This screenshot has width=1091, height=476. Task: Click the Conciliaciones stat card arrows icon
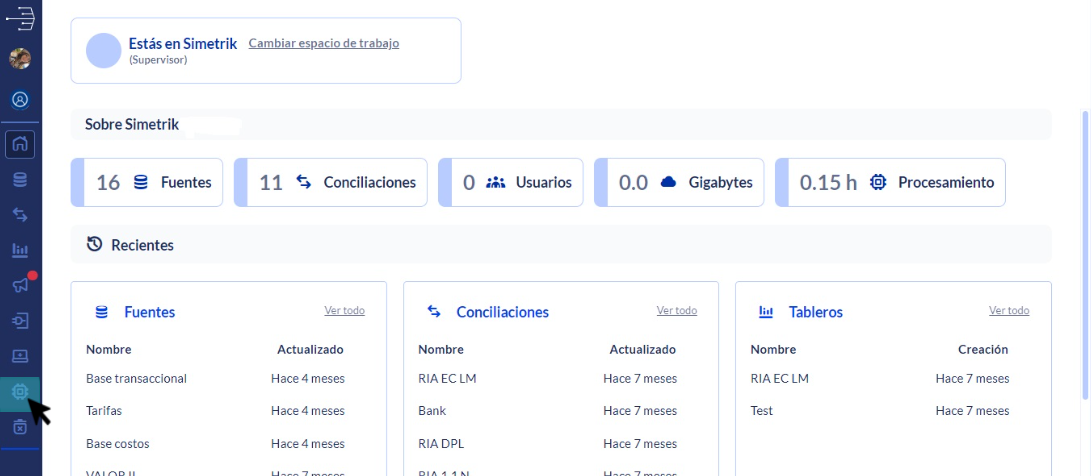[303, 182]
